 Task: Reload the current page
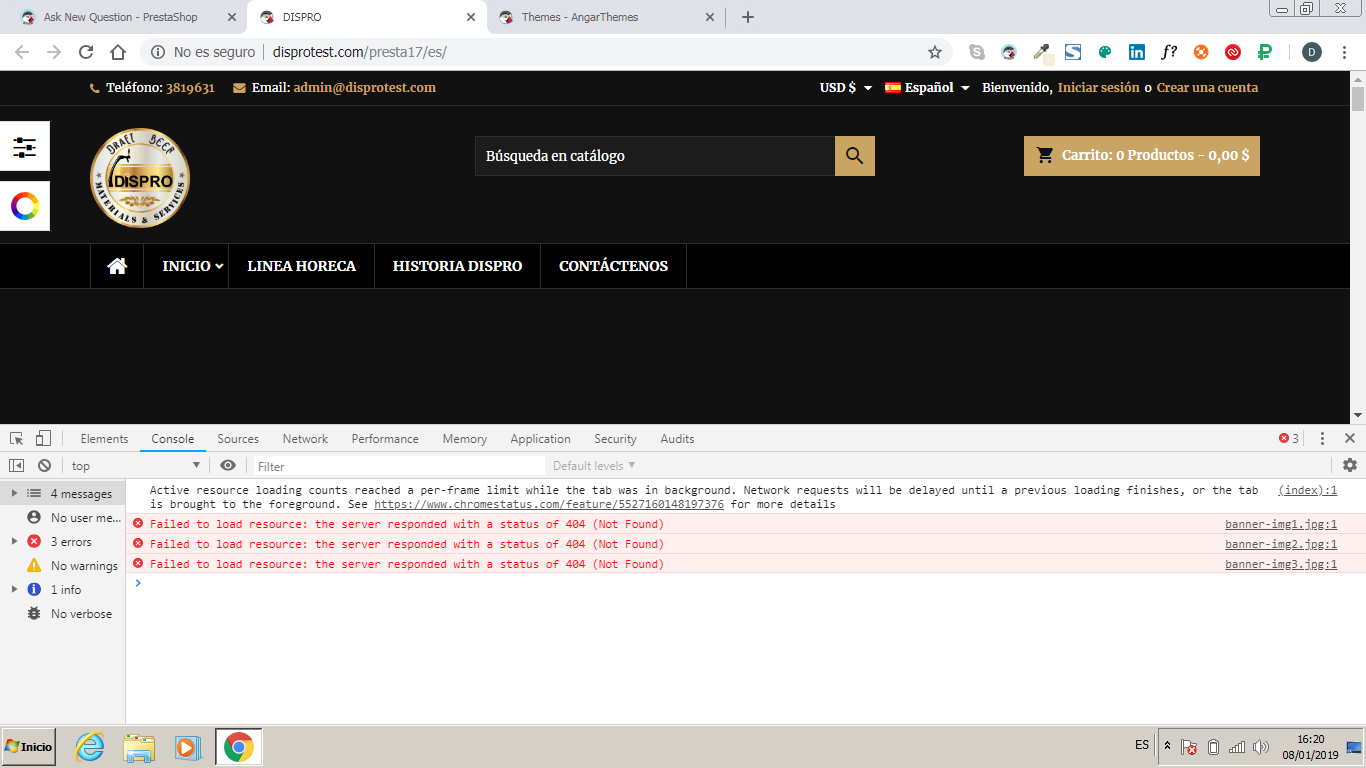86,52
